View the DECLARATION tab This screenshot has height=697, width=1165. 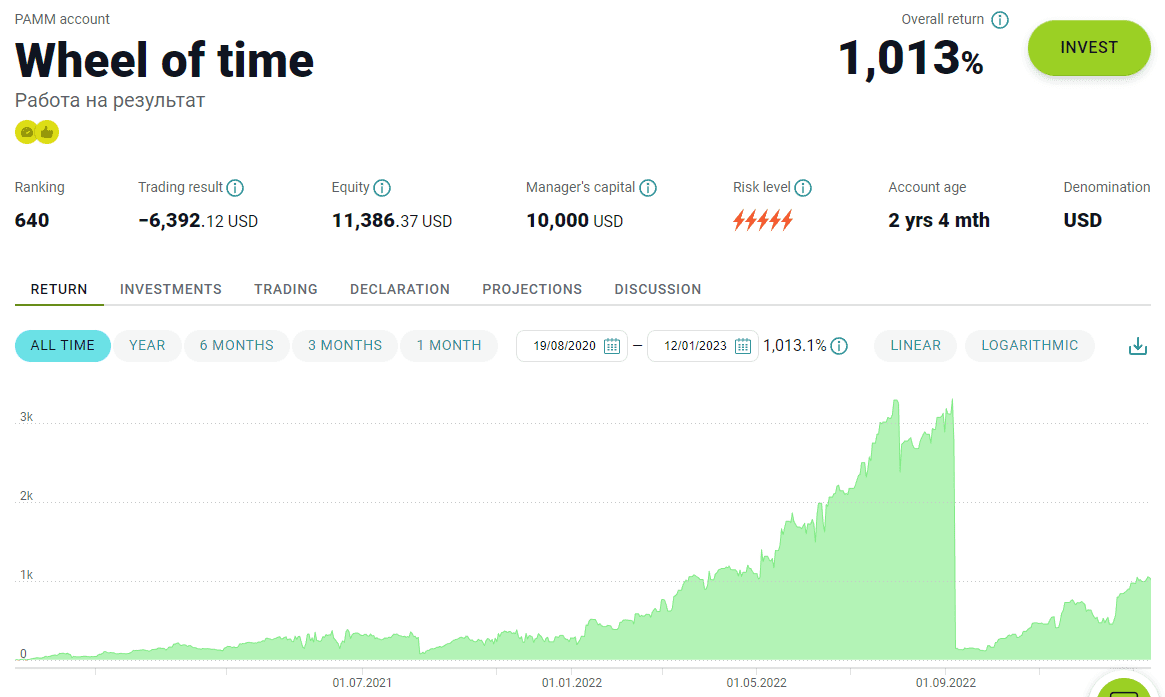coord(400,290)
